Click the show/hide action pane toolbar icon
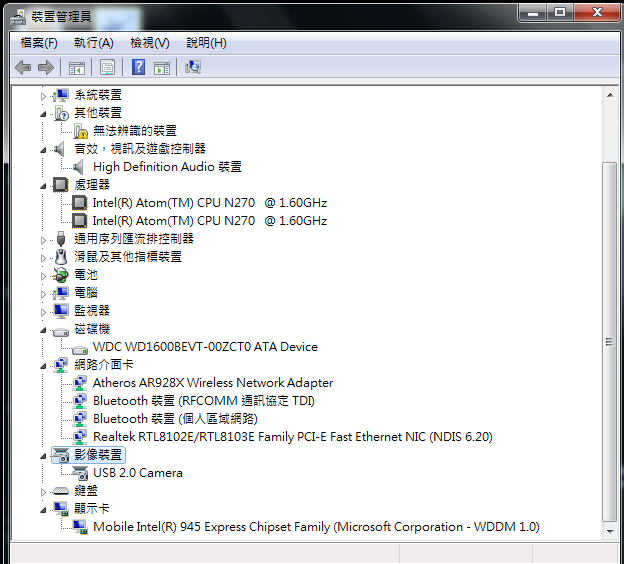Viewport: 624px width, 564px height. (x=162, y=68)
